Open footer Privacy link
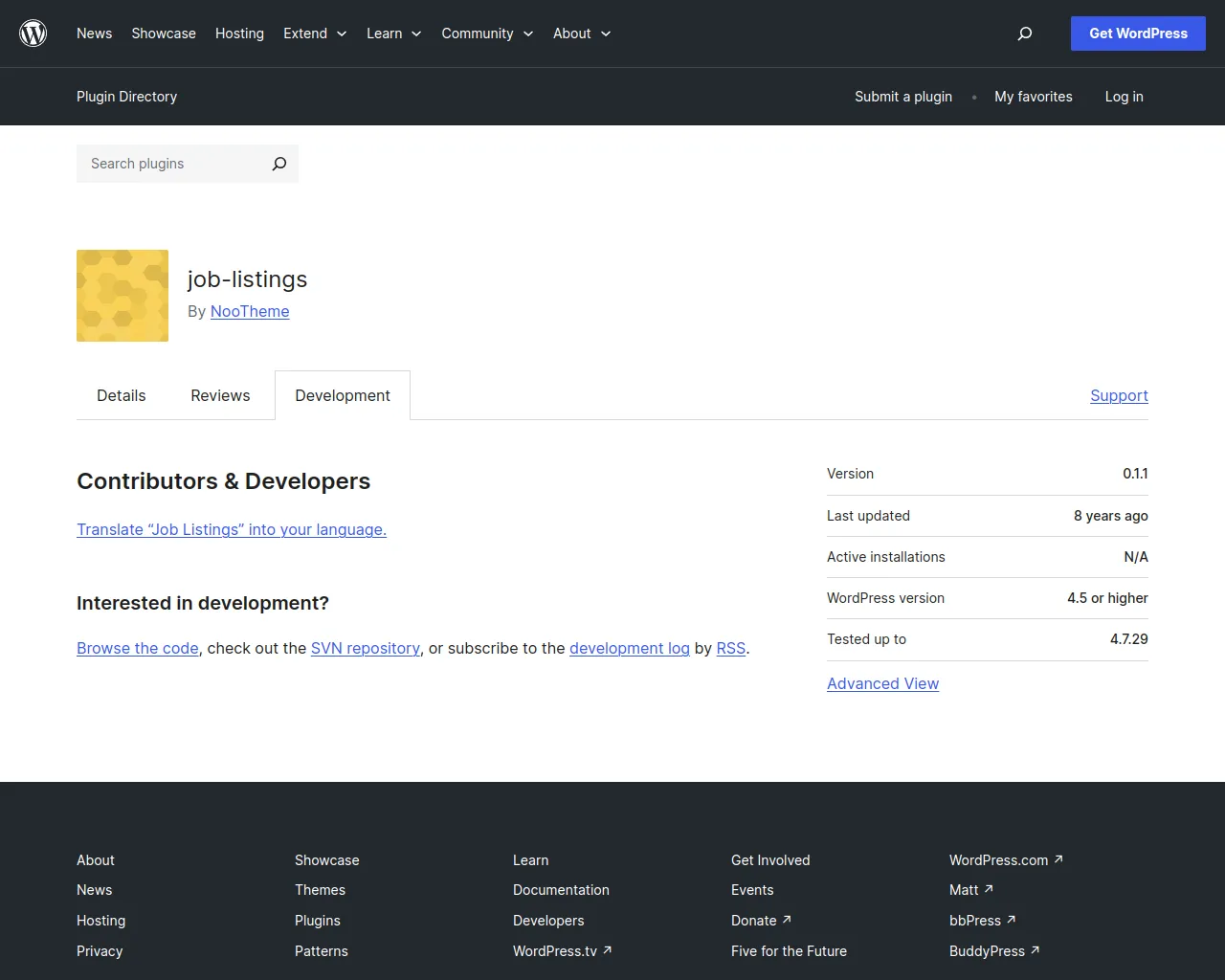The image size is (1225, 980). click(x=100, y=951)
